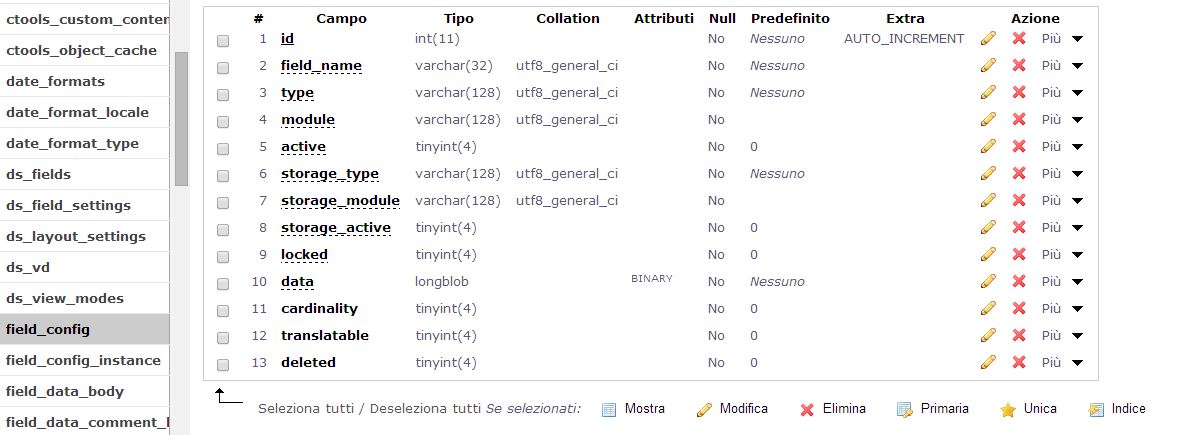Select the checkbox next to storage_type

coord(222,176)
